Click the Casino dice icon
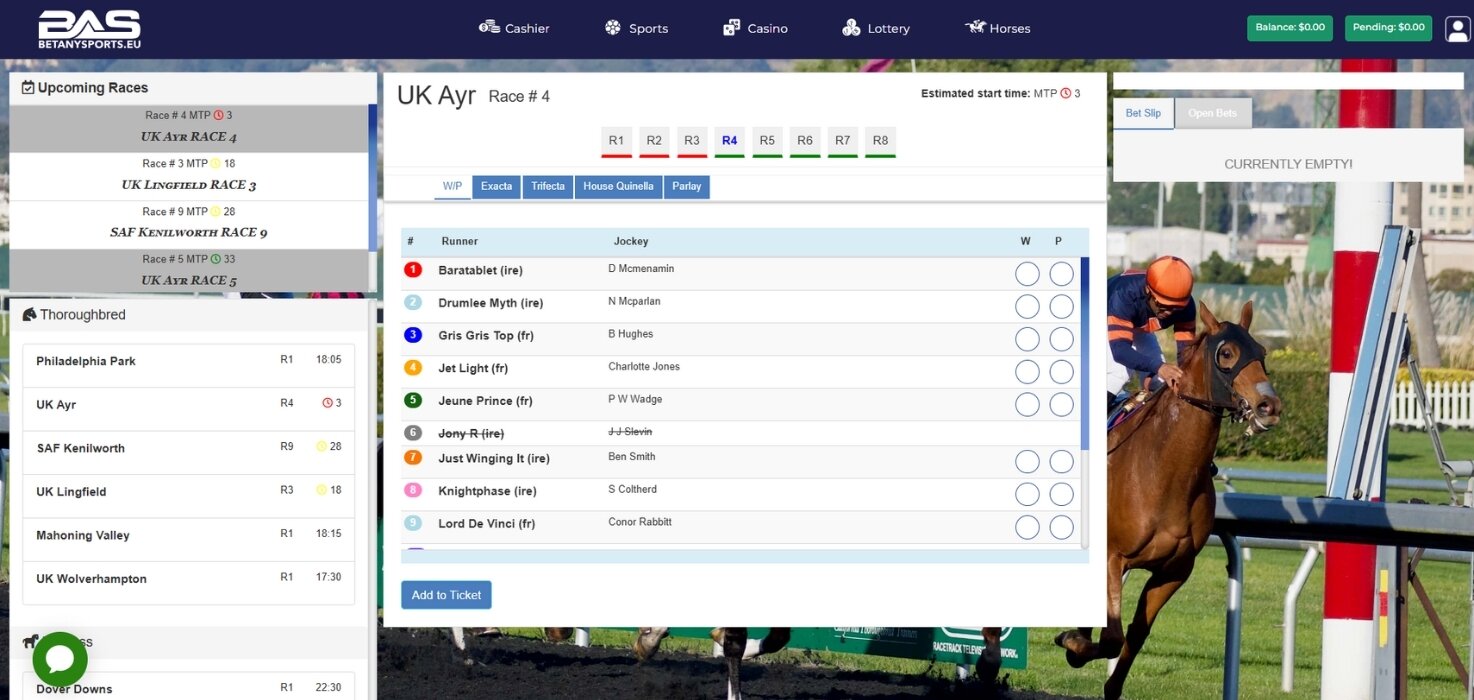1474x700 pixels. point(732,28)
